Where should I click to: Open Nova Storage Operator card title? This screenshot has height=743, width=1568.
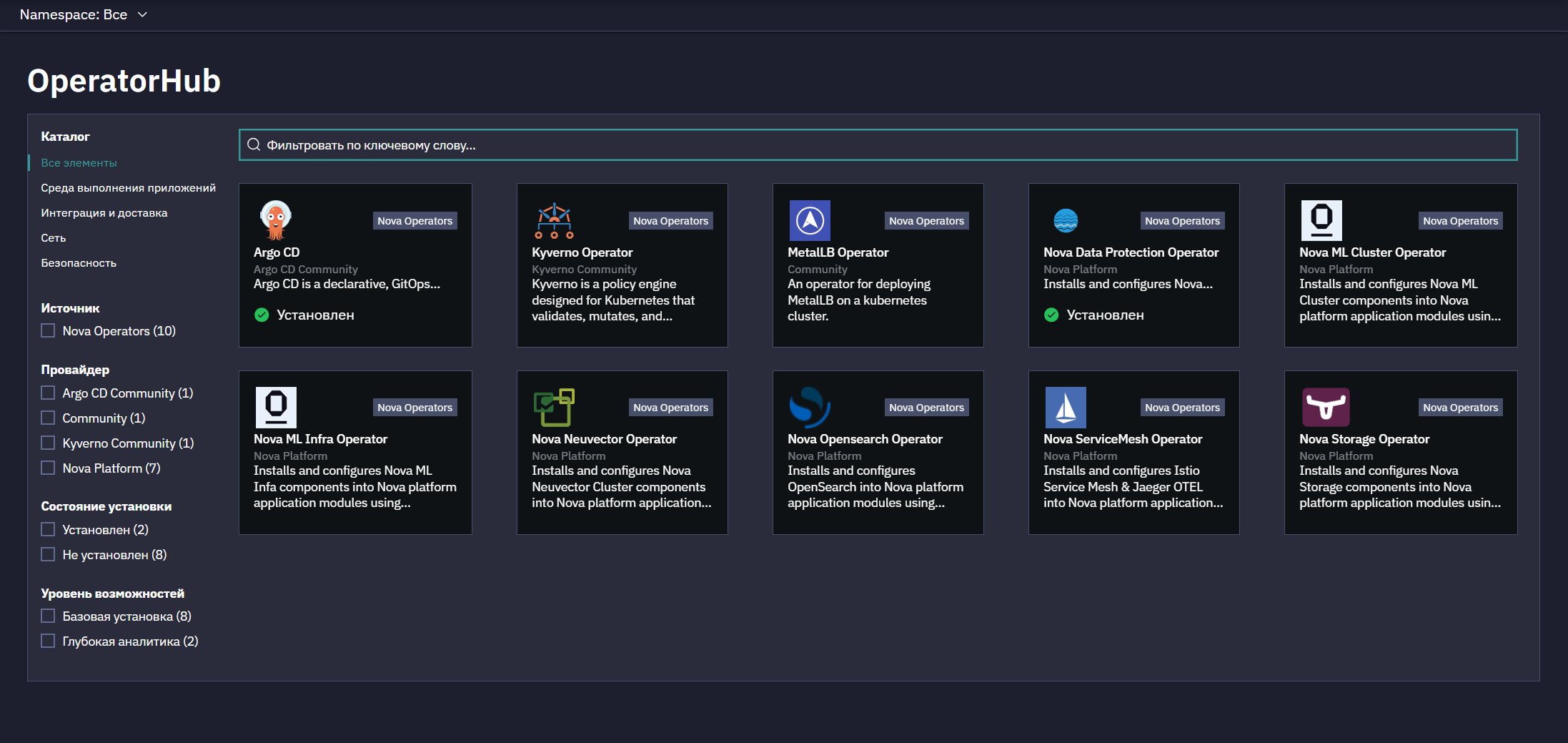pos(1364,439)
